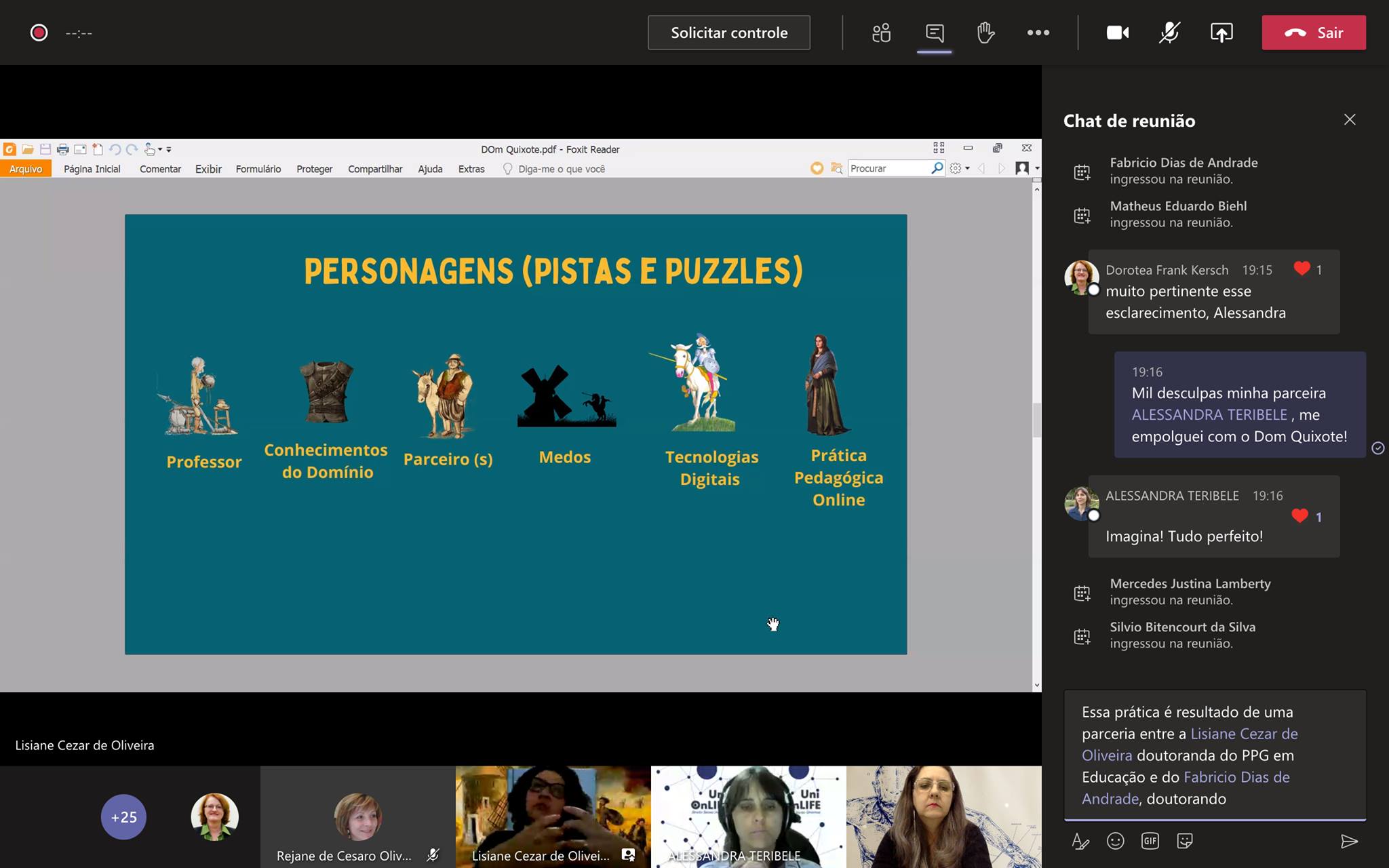The height and width of the screenshot is (868, 1389).
Task: Open Página Inicial tab in Foxit Reader
Action: click(92, 169)
